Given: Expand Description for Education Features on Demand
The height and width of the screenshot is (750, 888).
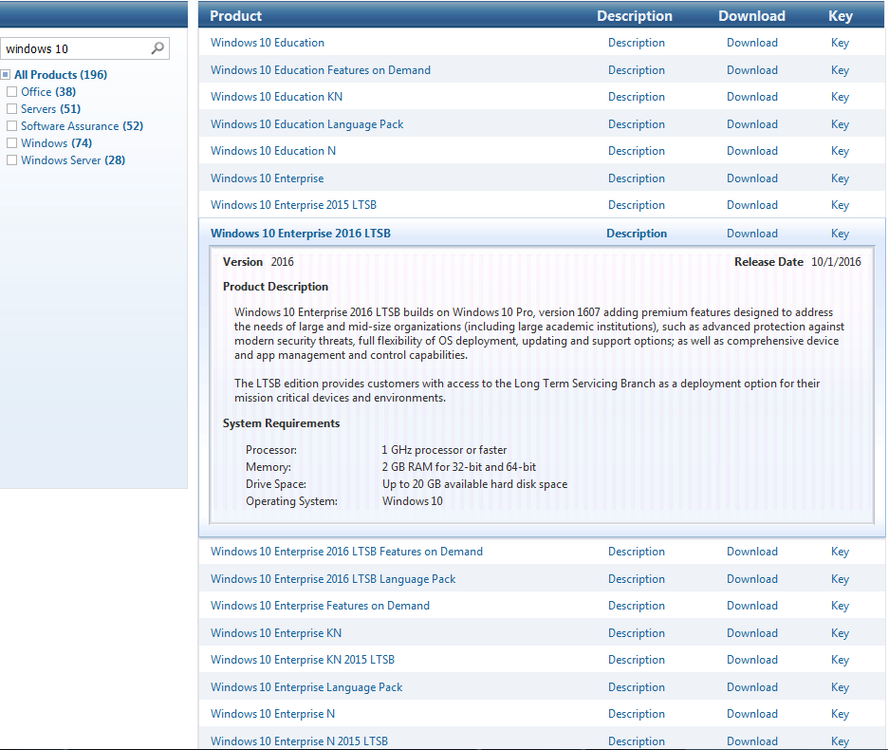Looking at the screenshot, I should click(x=637, y=70).
